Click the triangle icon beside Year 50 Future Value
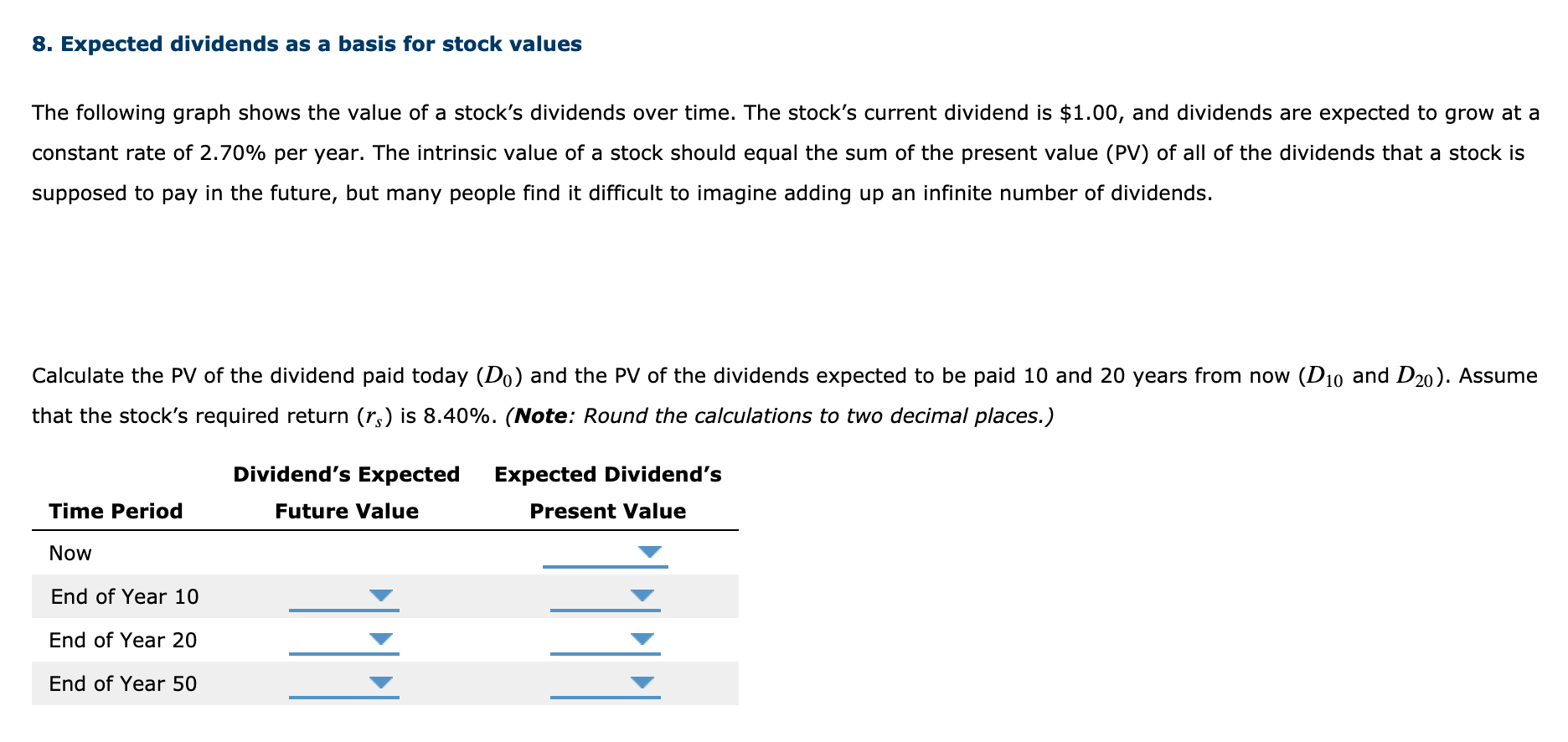 click(381, 683)
